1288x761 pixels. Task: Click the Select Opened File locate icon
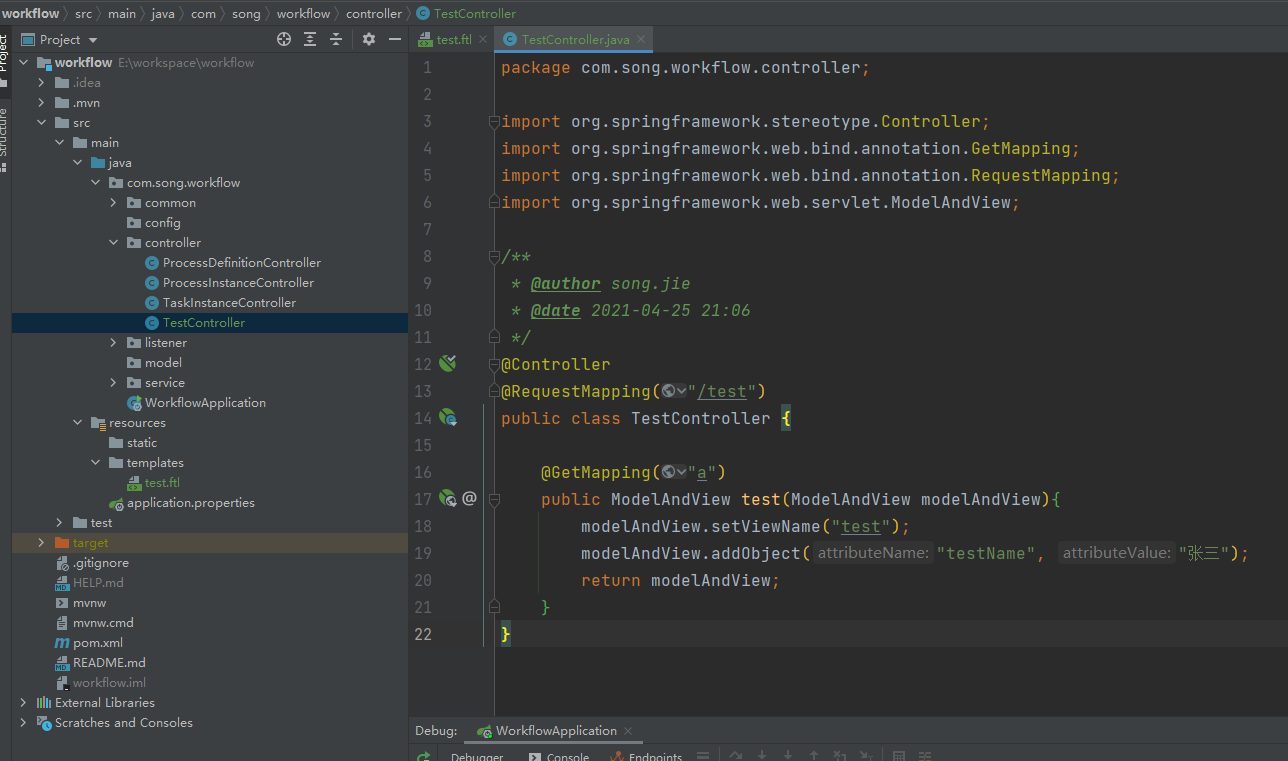click(x=284, y=39)
